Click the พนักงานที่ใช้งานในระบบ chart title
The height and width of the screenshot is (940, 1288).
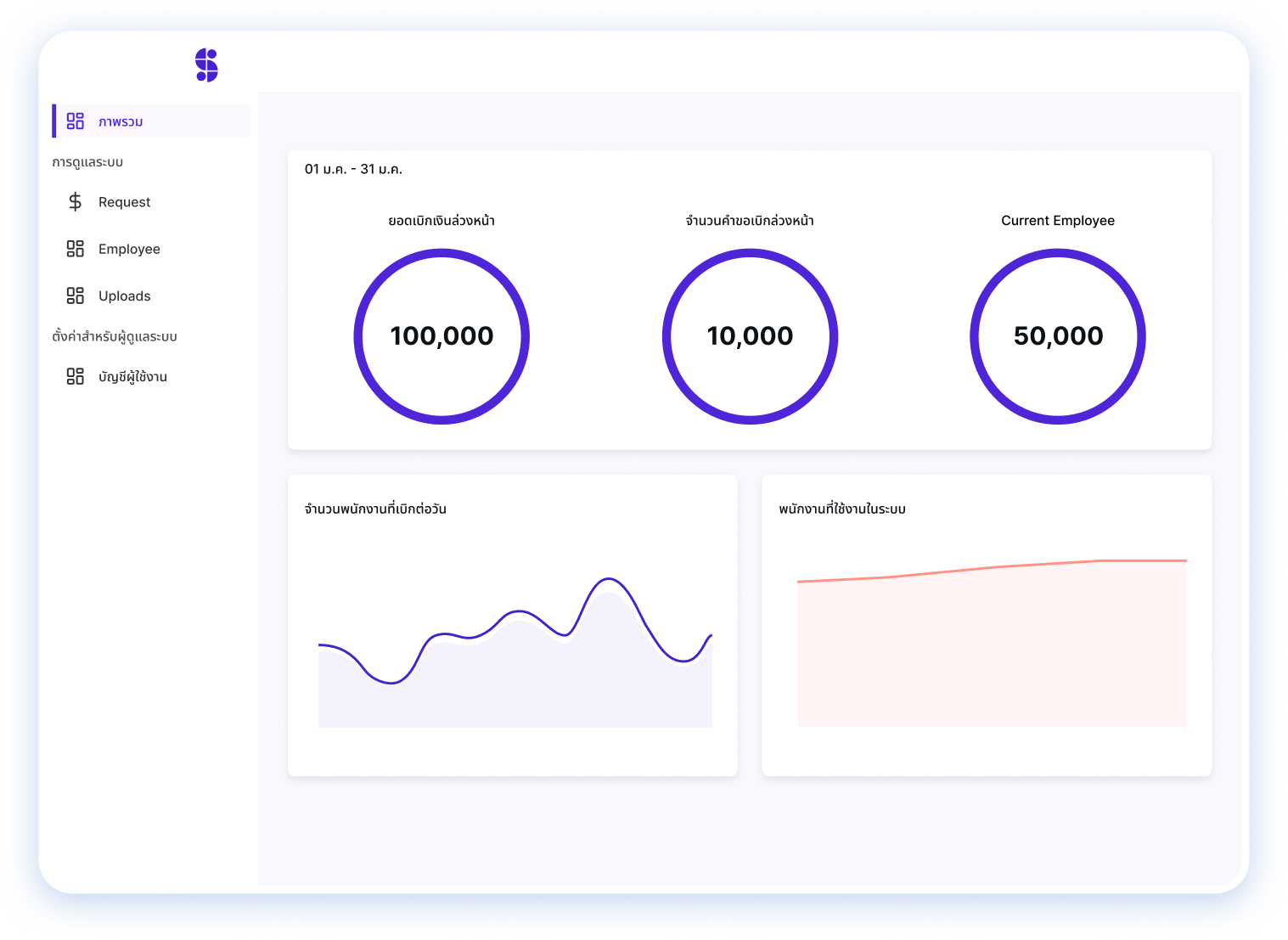tap(842, 509)
